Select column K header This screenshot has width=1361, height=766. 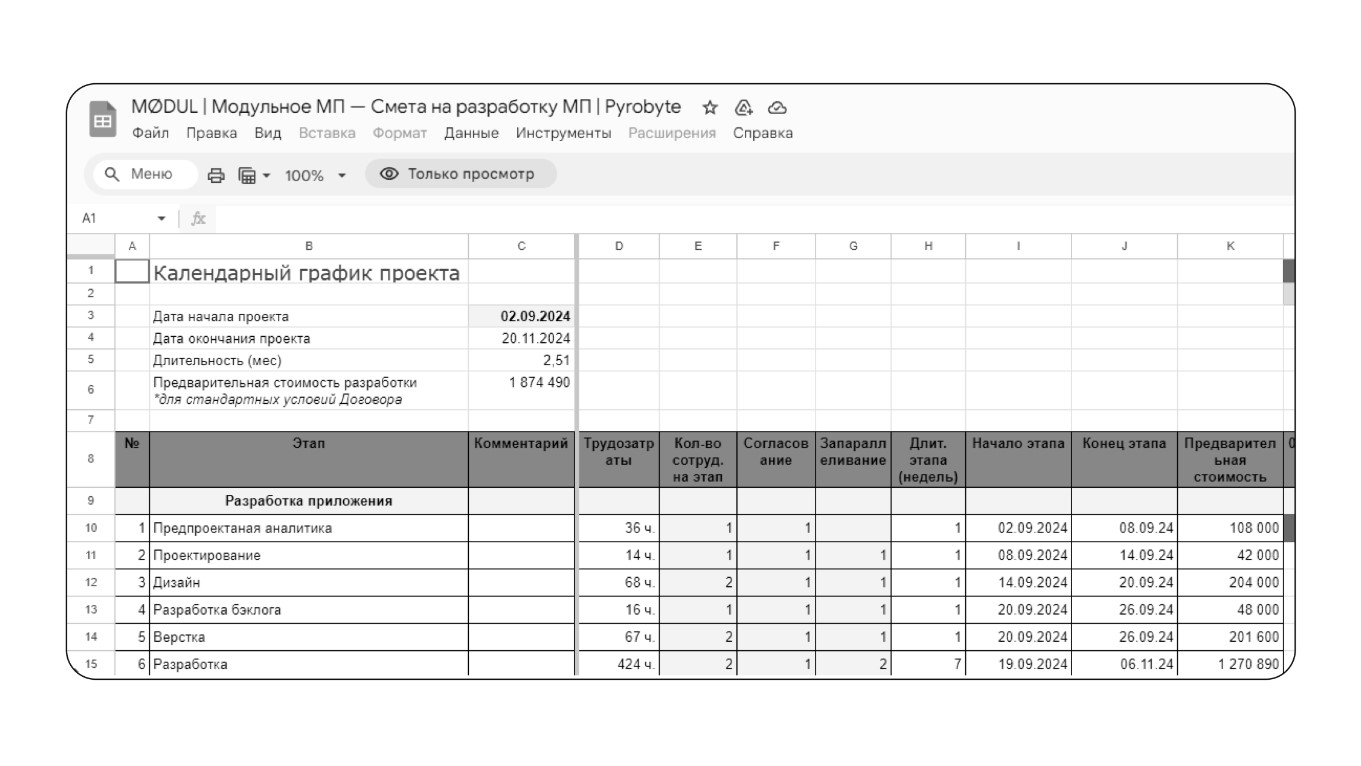[x=1230, y=246]
